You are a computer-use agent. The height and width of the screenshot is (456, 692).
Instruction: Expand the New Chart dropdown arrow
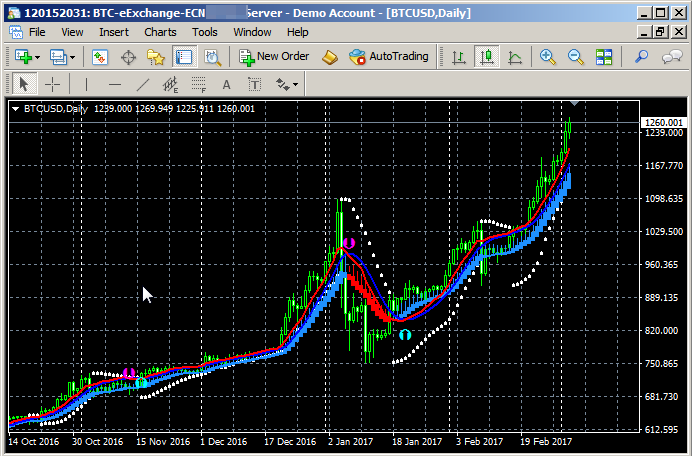coord(38,57)
